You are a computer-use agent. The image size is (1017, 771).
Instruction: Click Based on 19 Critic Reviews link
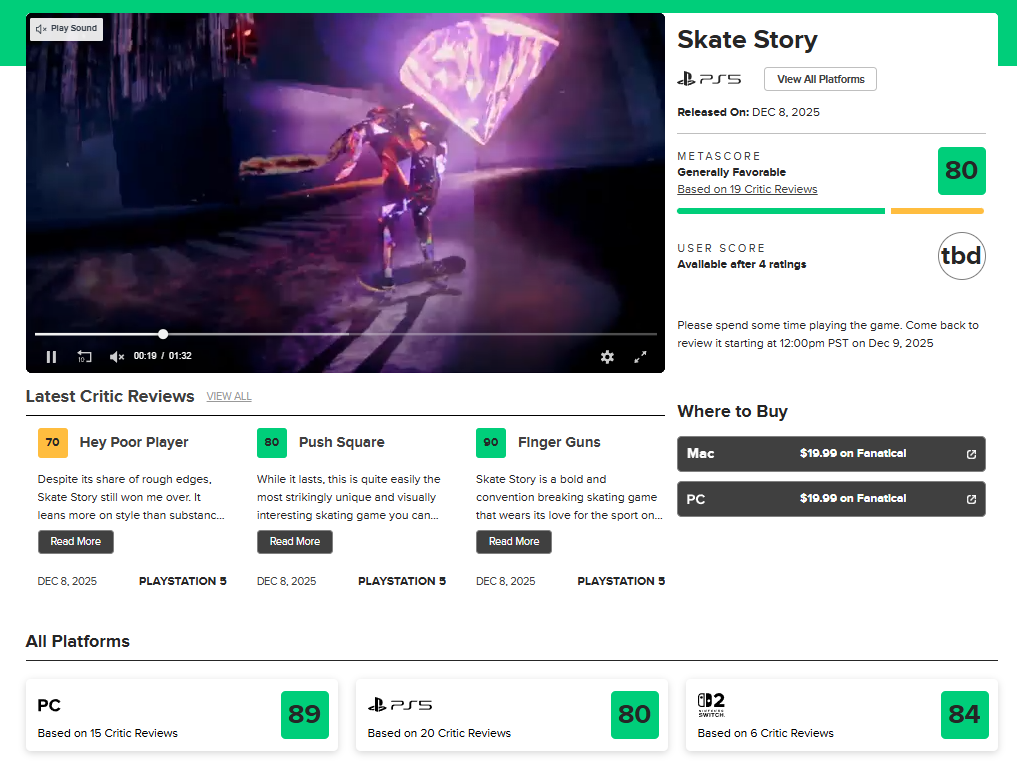(747, 189)
